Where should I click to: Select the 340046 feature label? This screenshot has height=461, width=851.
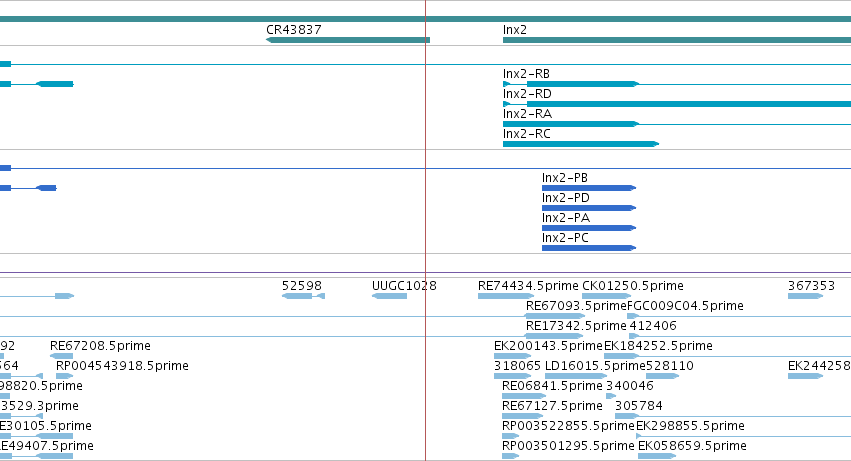(630, 387)
